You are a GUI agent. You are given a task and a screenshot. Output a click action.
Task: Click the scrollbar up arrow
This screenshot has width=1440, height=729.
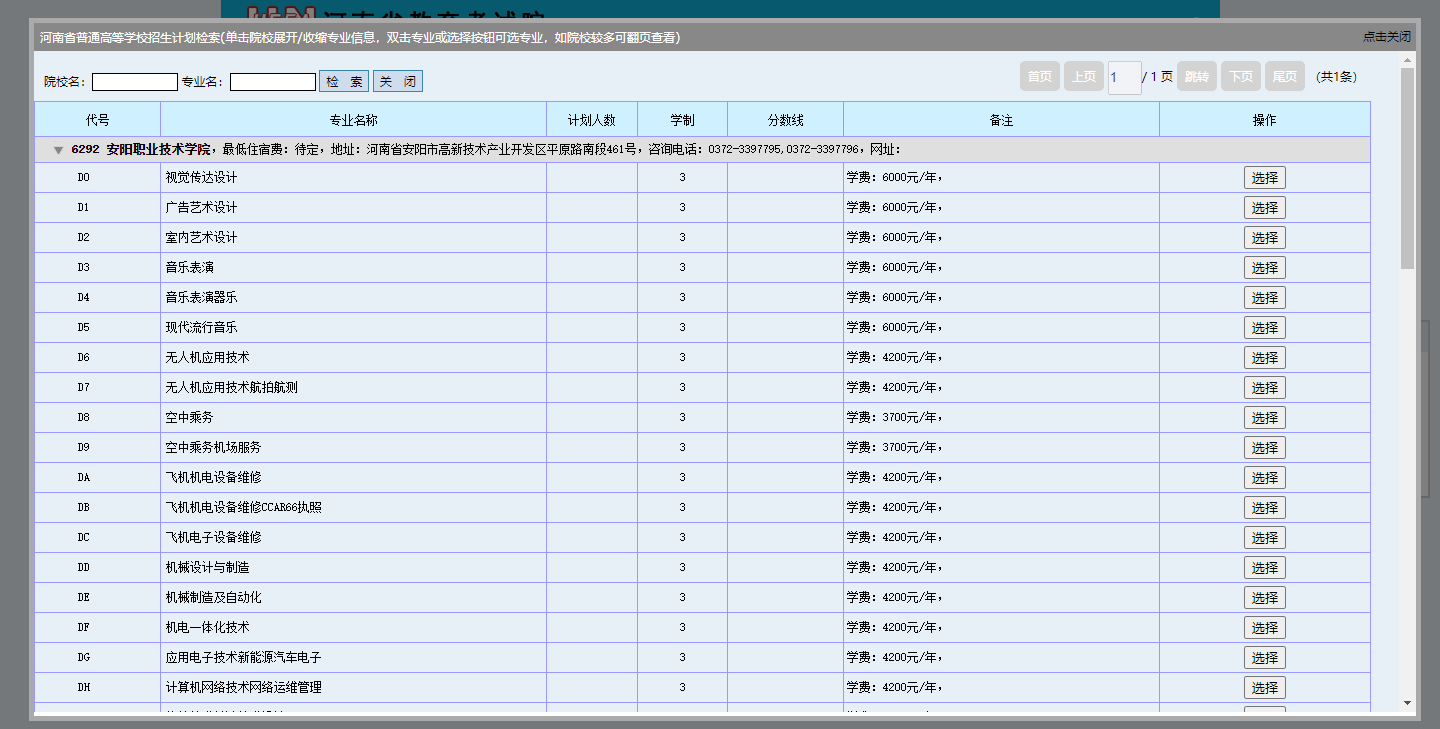[1407, 59]
